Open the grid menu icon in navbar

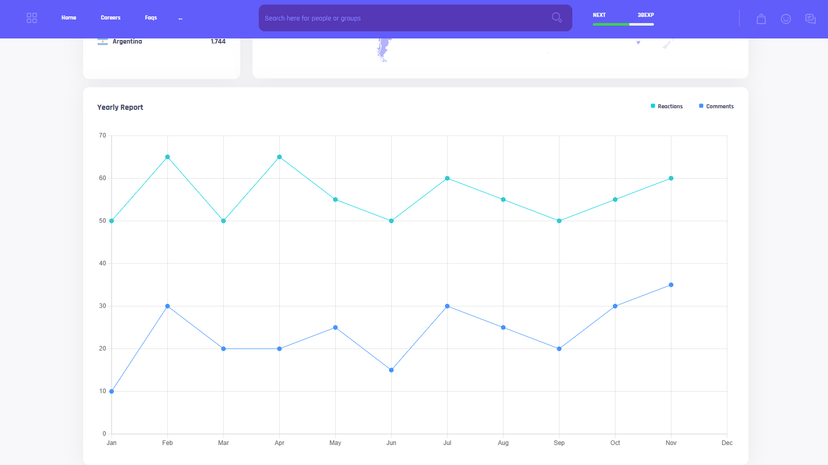32,18
